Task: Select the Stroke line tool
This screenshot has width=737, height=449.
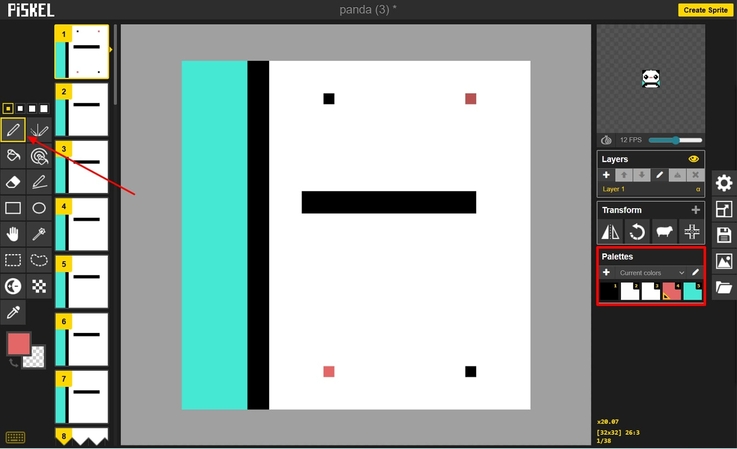Action: click(39, 182)
